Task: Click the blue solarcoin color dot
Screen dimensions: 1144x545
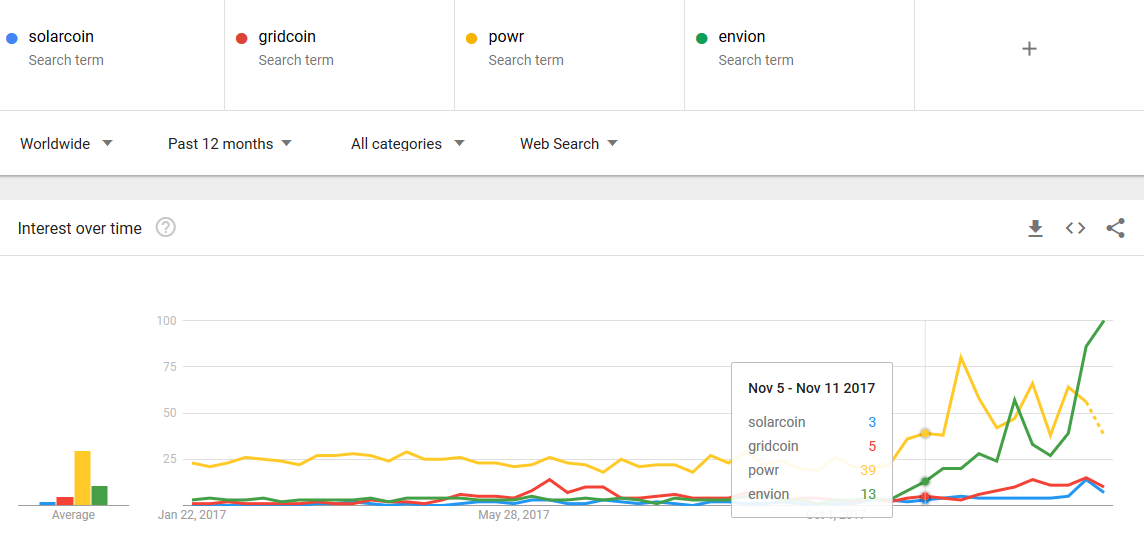Action: (x=11, y=38)
